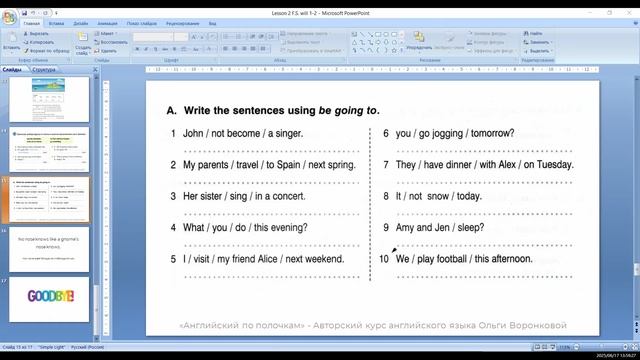Toggle bulleted list button
The width and height of the screenshot is (640, 360).
point(227,37)
